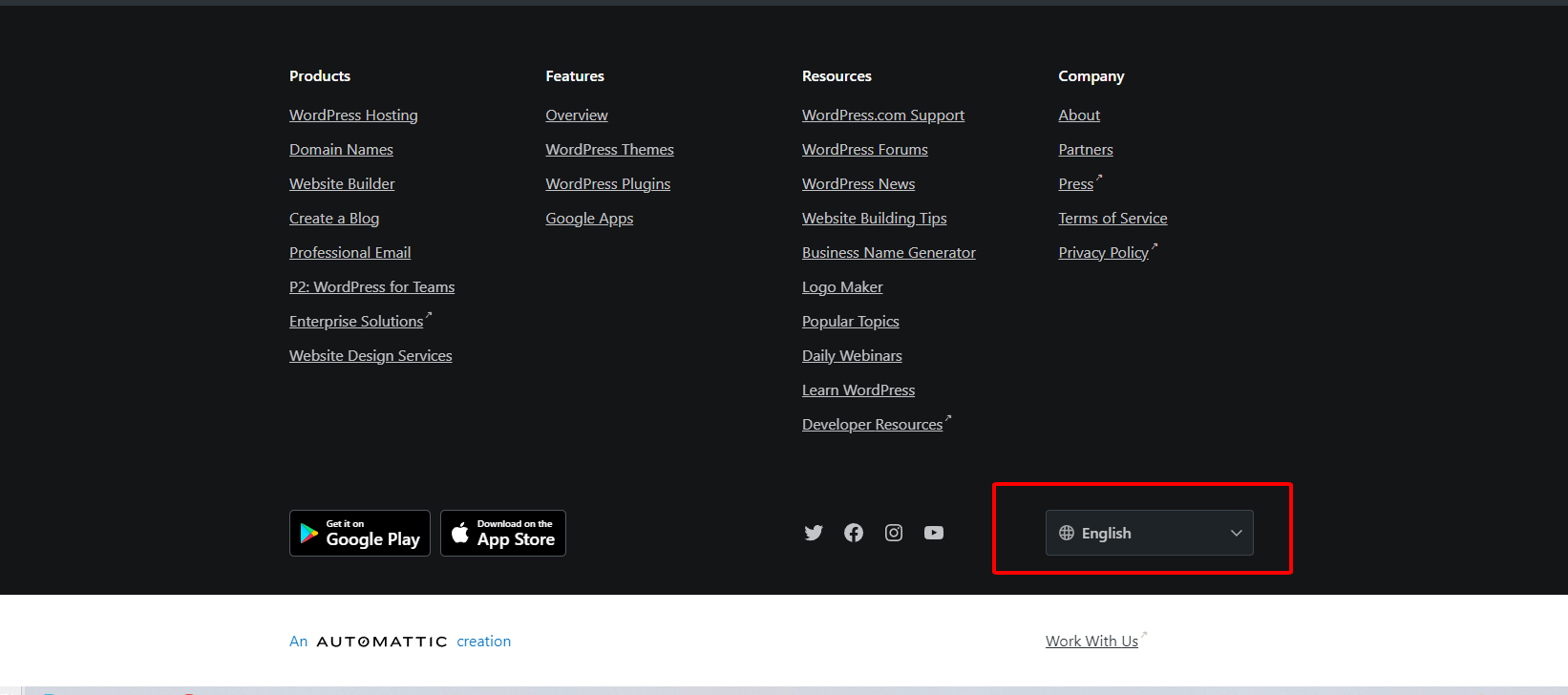Viewport: 1568px width, 695px height.
Task: Open the Logo Maker link
Action: (842, 287)
